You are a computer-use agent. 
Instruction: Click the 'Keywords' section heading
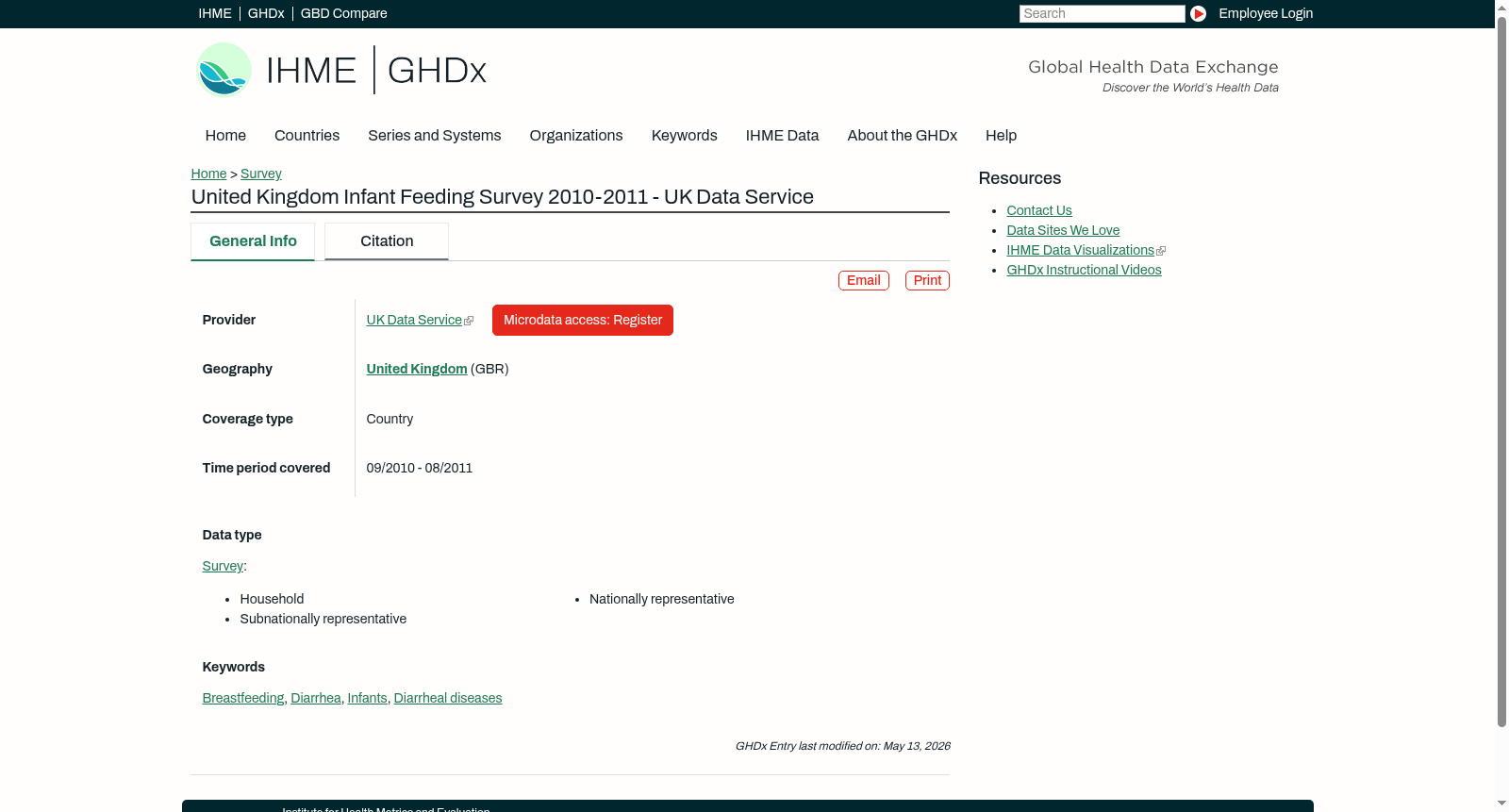(234, 667)
